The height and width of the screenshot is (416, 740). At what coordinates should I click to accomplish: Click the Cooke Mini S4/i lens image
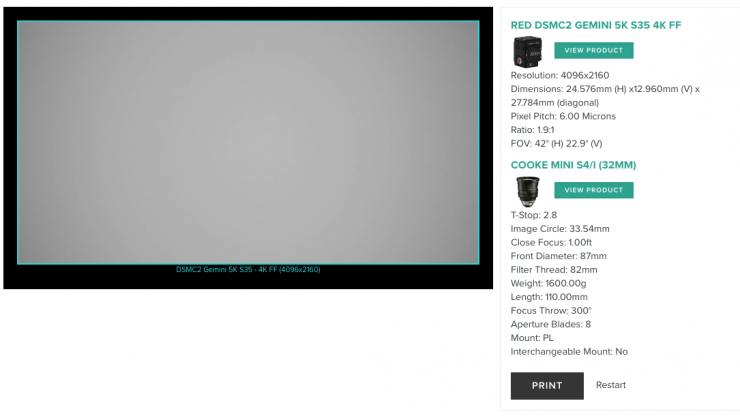526,190
